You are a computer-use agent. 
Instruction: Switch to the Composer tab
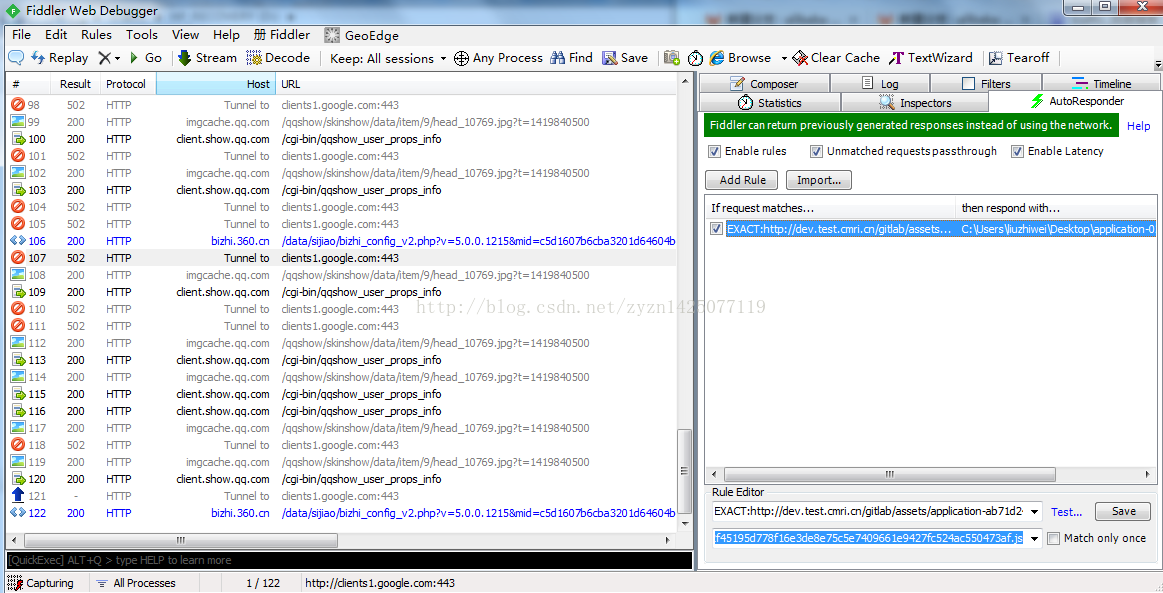tap(764, 84)
